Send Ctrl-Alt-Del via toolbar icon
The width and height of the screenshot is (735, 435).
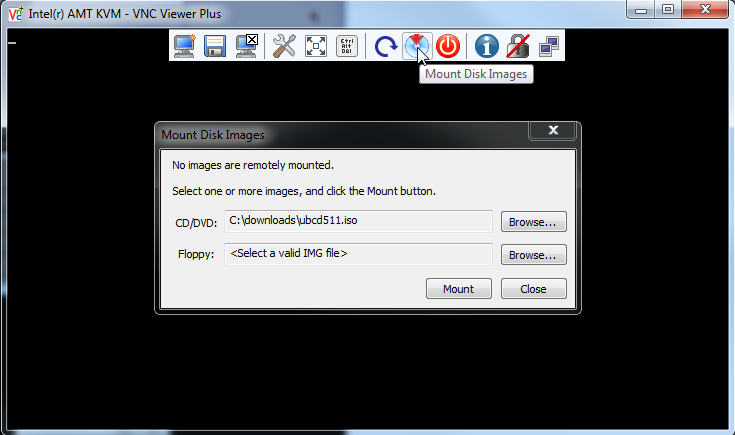pyautogui.click(x=347, y=46)
